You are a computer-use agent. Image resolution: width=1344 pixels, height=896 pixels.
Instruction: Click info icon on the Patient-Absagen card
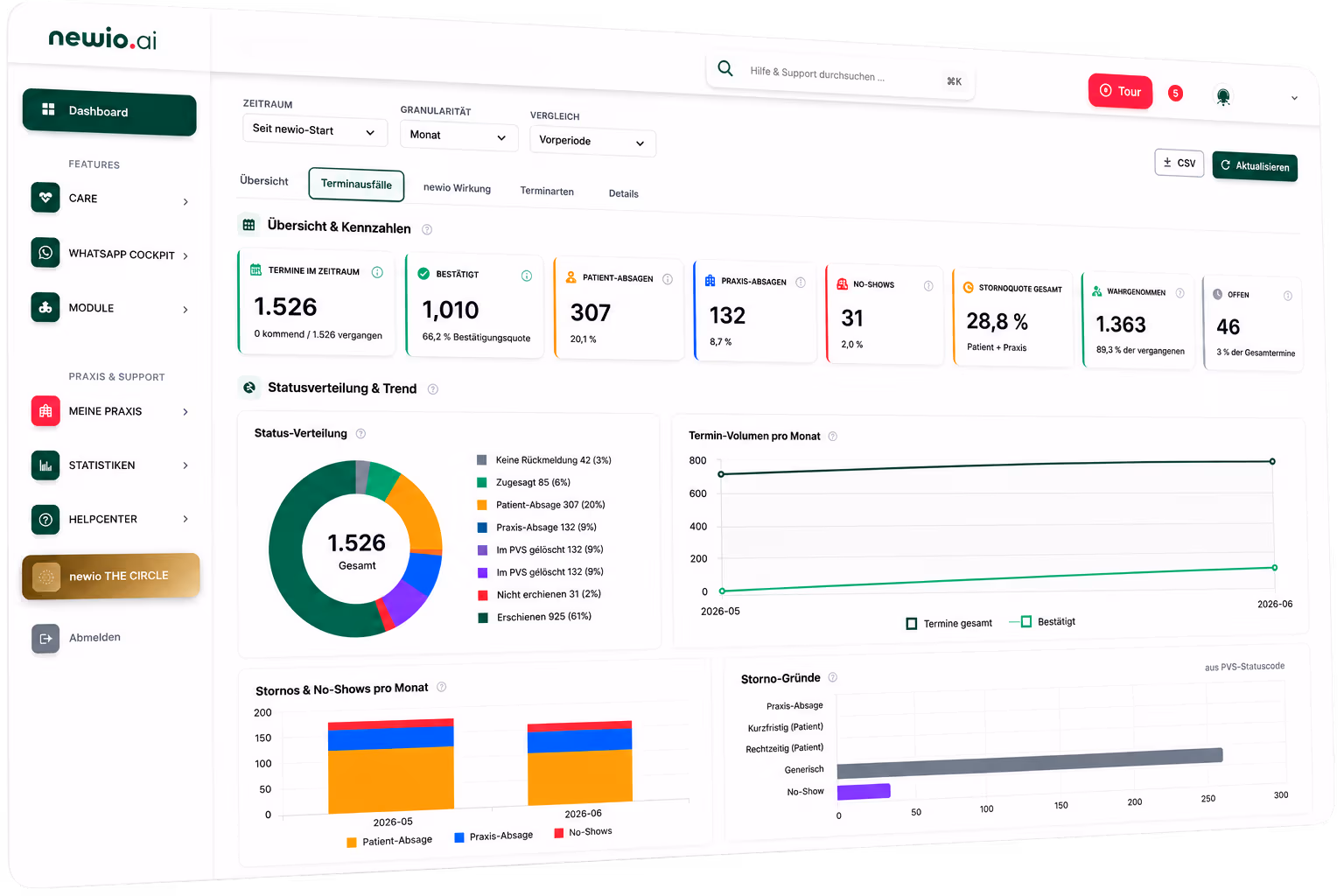pyautogui.click(x=668, y=279)
